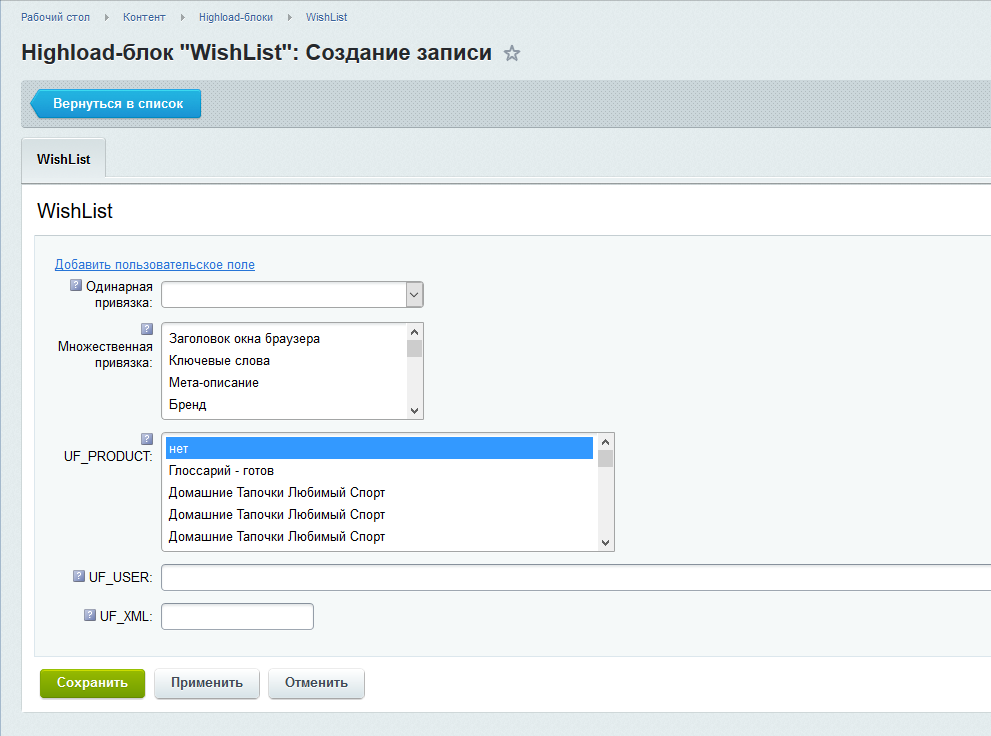Open the Одинарная привязка dropdown

tap(292, 294)
